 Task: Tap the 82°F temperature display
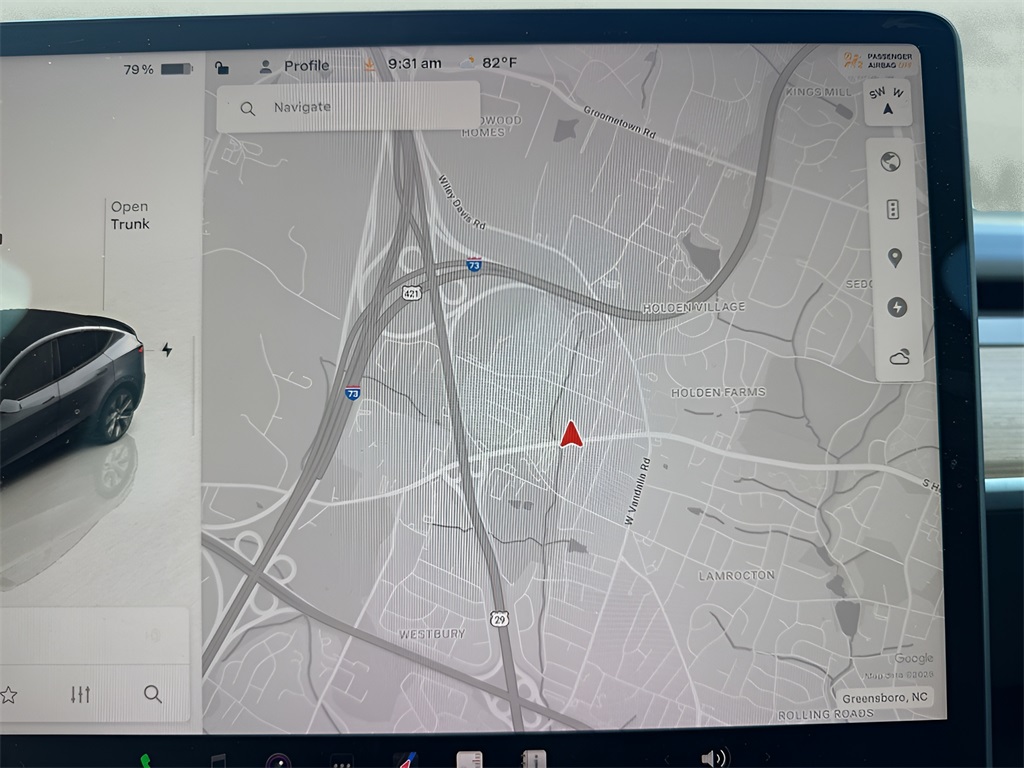tap(489, 63)
